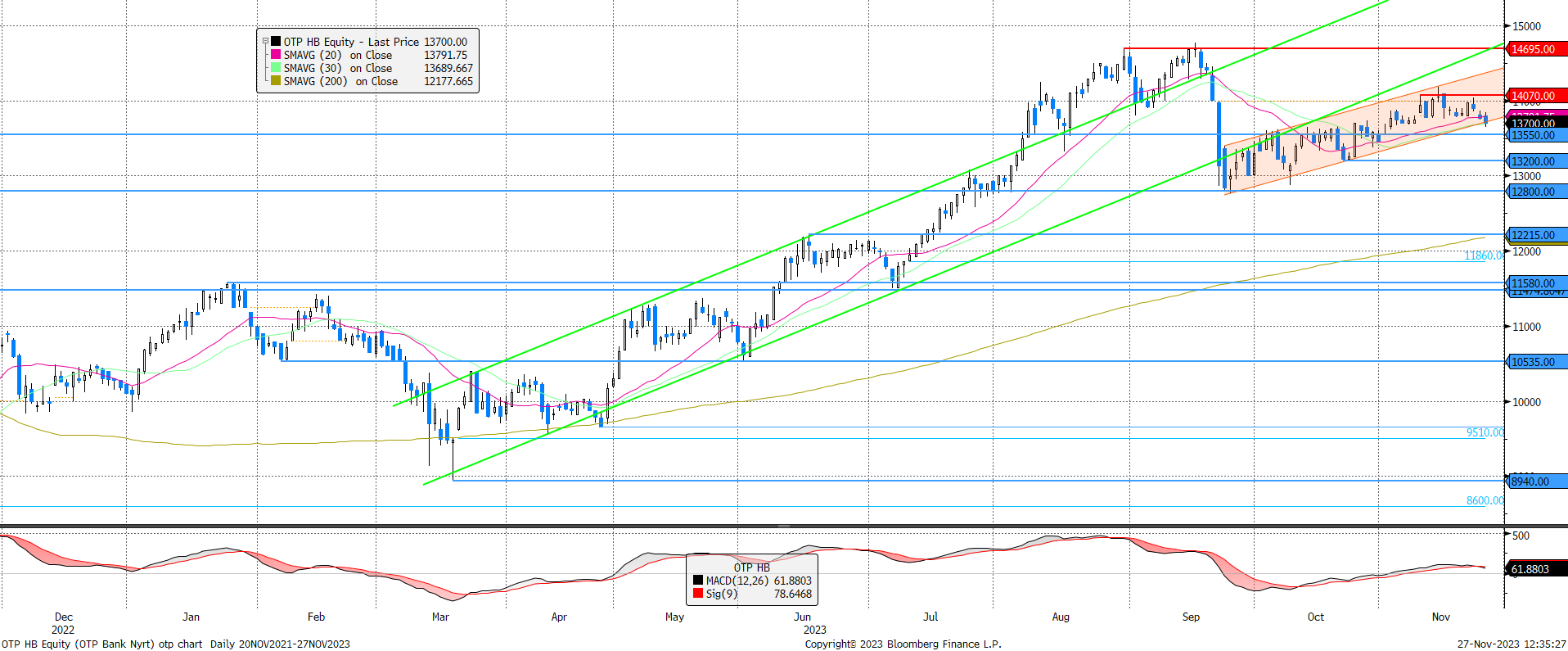
Task: Click the Aug date axis label
Action: [1061, 617]
